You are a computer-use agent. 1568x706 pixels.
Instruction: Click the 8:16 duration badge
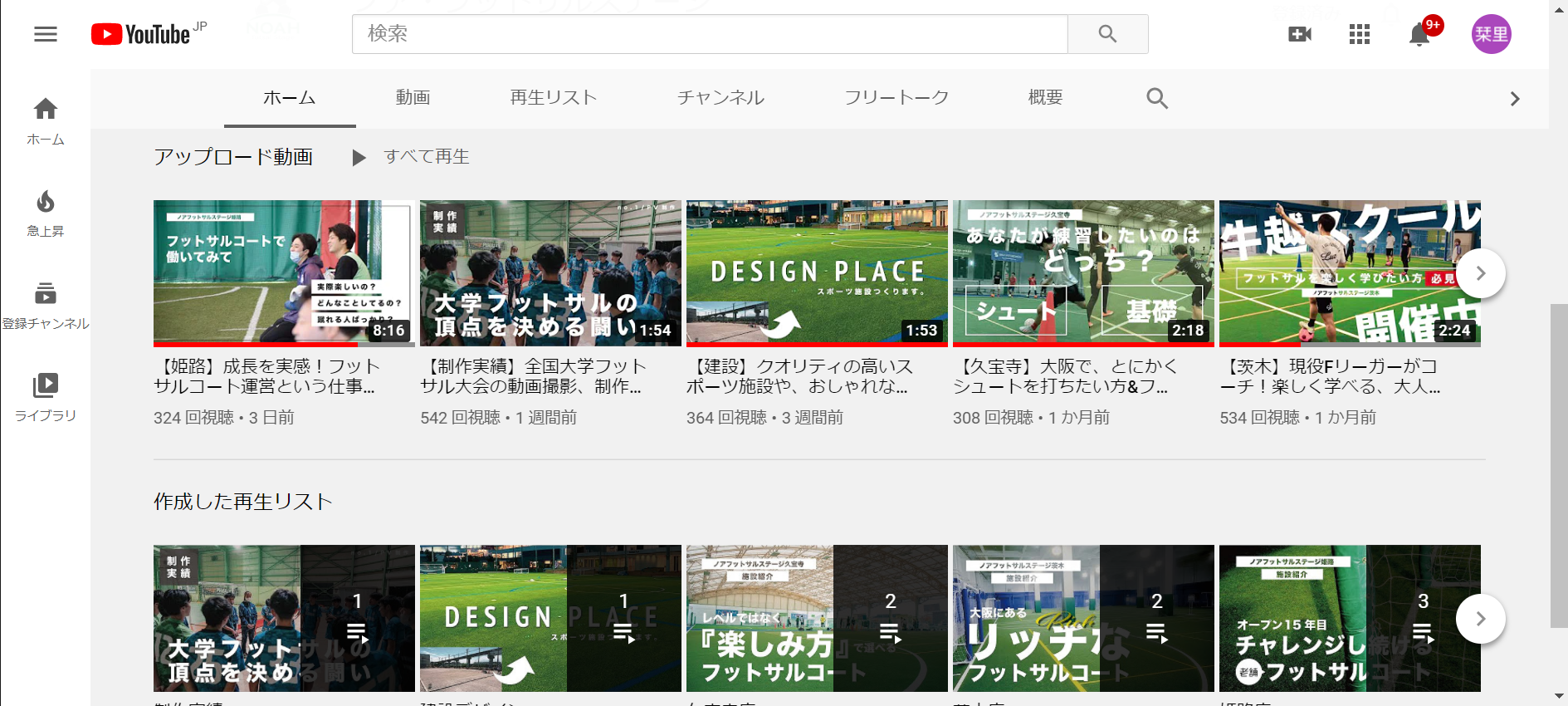coord(388,331)
